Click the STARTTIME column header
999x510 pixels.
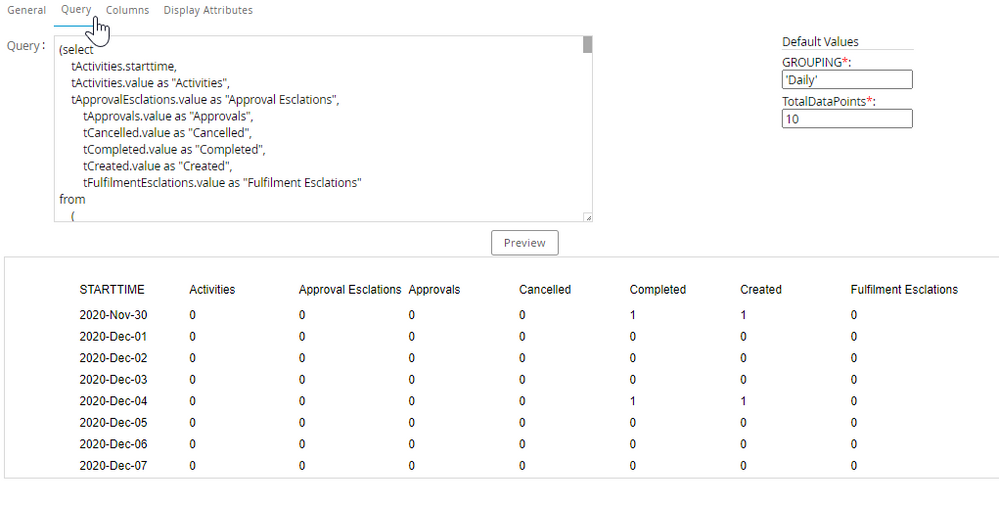112,290
